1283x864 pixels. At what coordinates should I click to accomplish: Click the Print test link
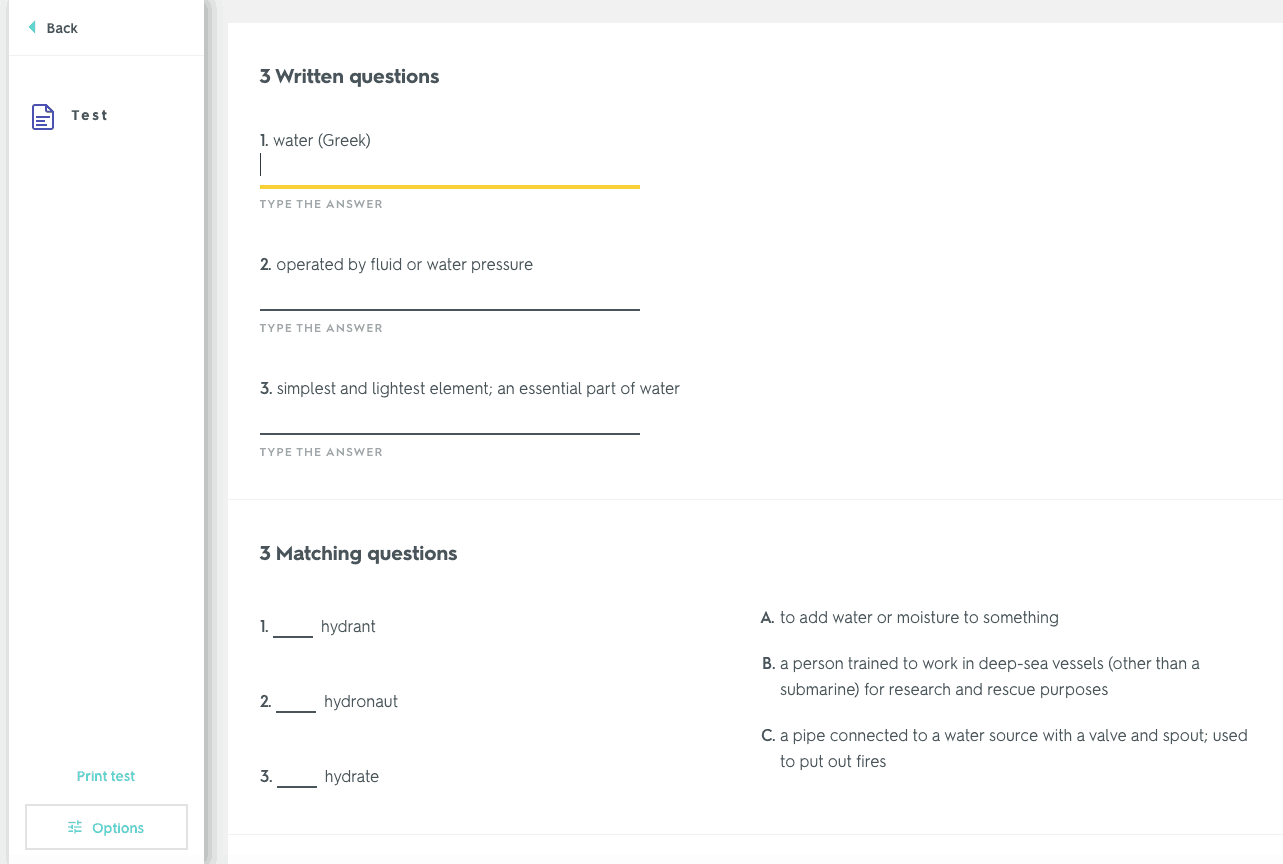tap(106, 776)
